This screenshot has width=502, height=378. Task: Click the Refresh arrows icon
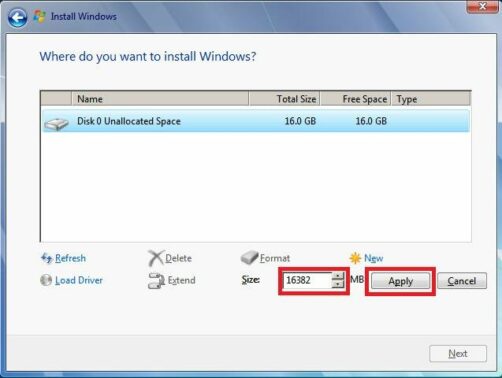[x=46, y=258]
